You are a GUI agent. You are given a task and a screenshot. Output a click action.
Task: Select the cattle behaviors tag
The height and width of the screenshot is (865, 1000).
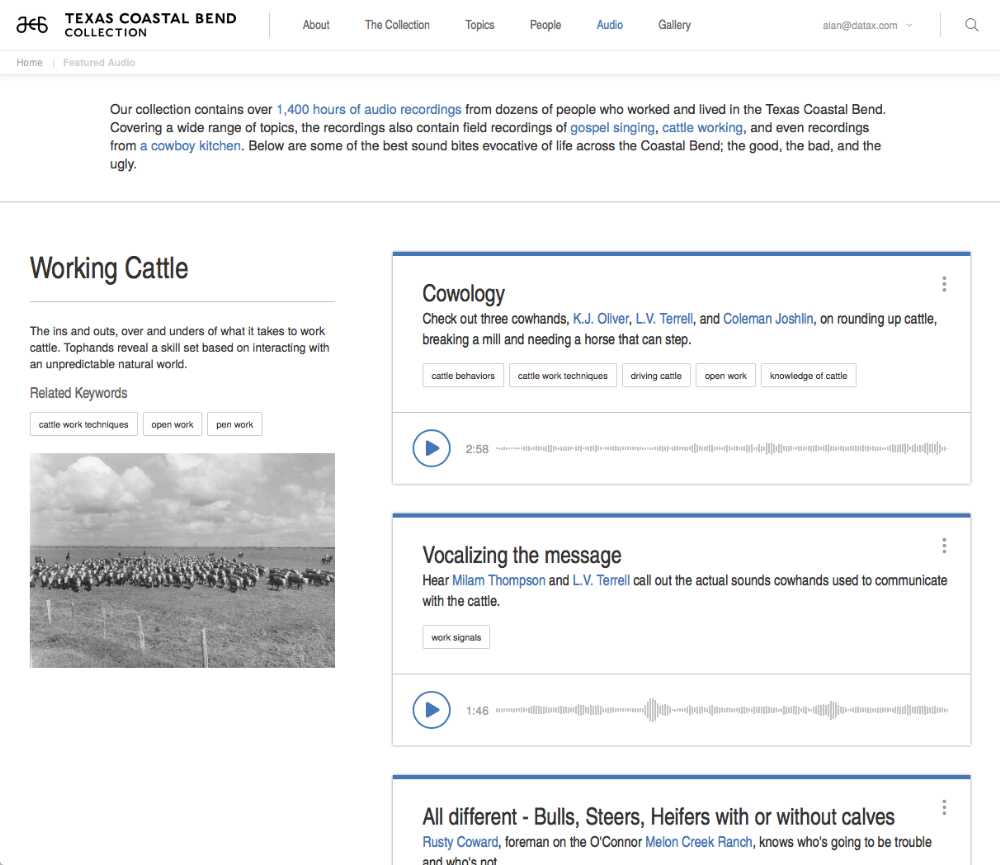pyautogui.click(x=463, y=376)
